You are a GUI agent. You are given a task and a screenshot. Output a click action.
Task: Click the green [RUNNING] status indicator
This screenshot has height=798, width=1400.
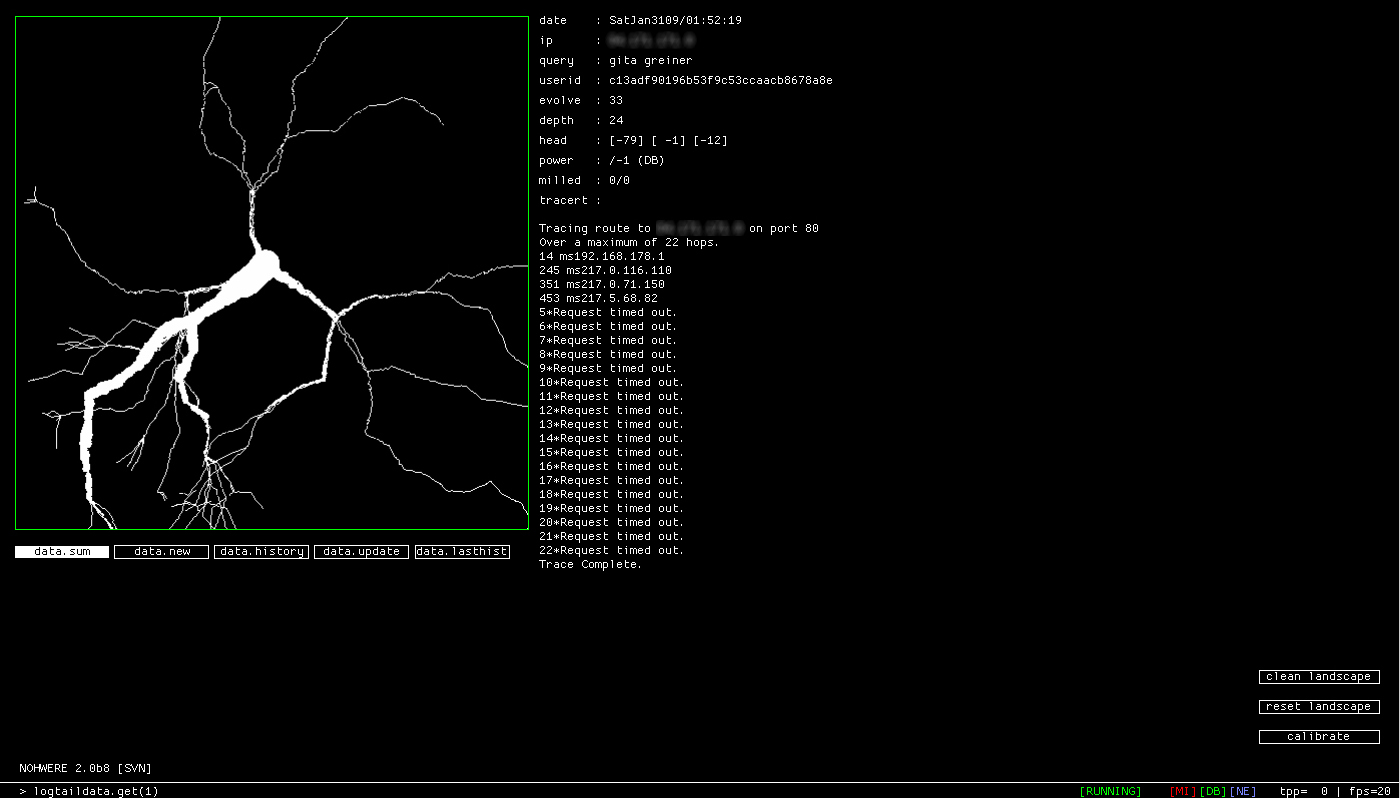(x=1110, y=791)
